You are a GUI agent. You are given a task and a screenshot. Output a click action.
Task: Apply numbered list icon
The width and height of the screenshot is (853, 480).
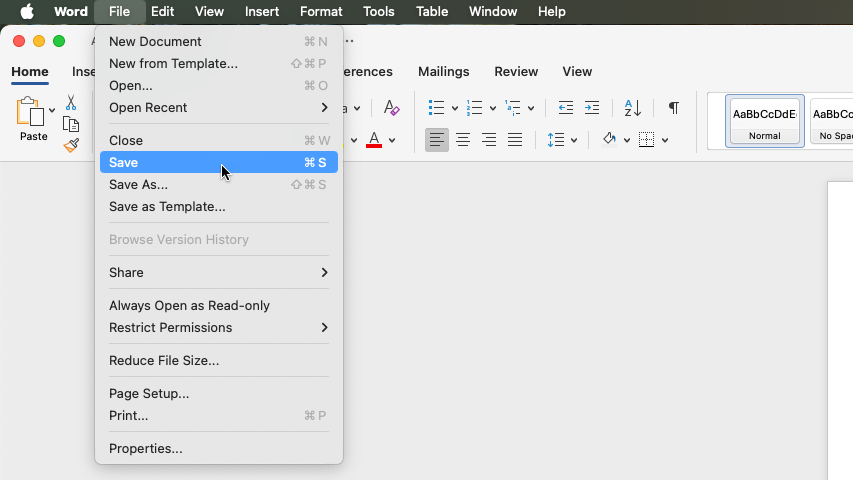[474, 108]
